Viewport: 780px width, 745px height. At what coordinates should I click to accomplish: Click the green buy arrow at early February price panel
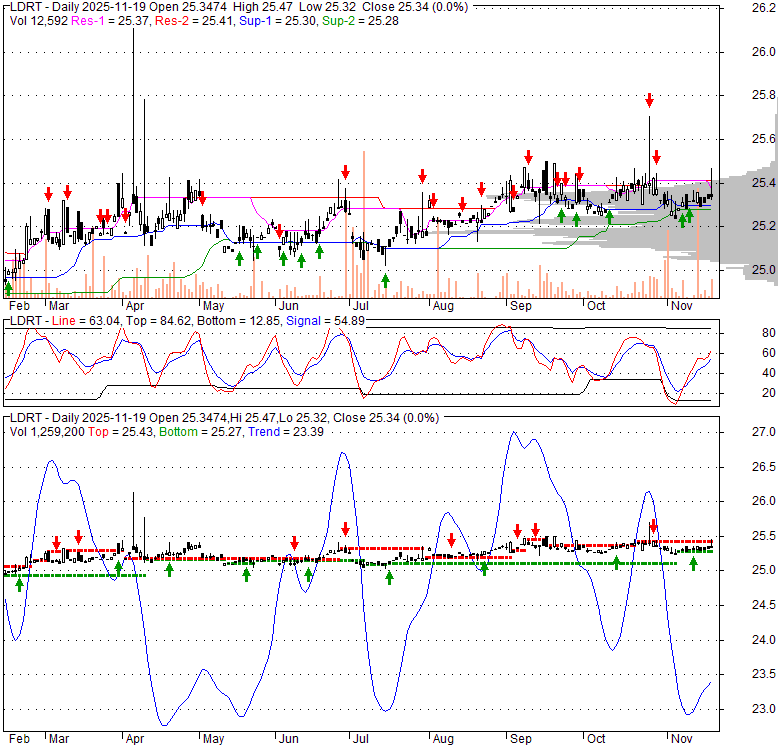tap(9, 288)
